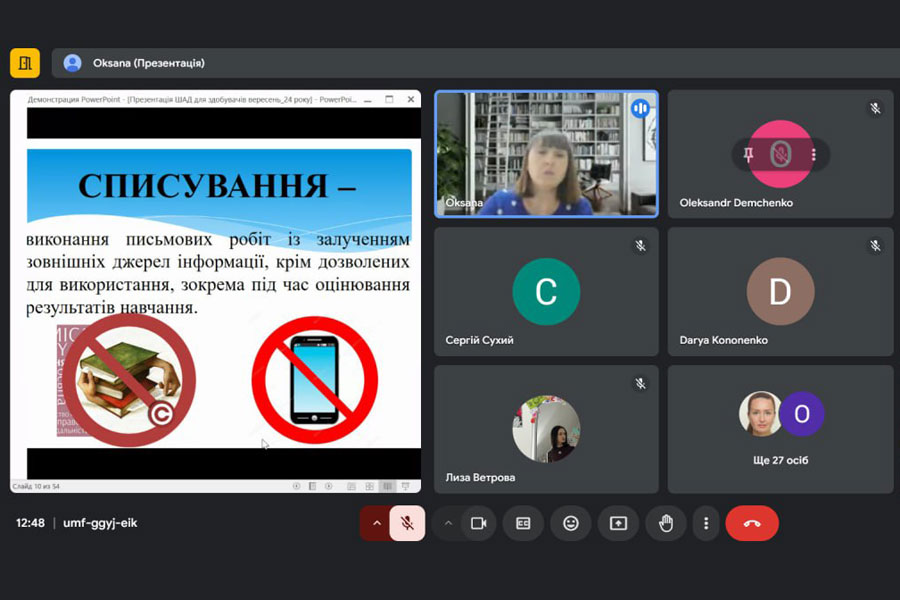Screen dimensions: 900x600
Task: Open the more options three-dot menu
Action: coord(706,523)
